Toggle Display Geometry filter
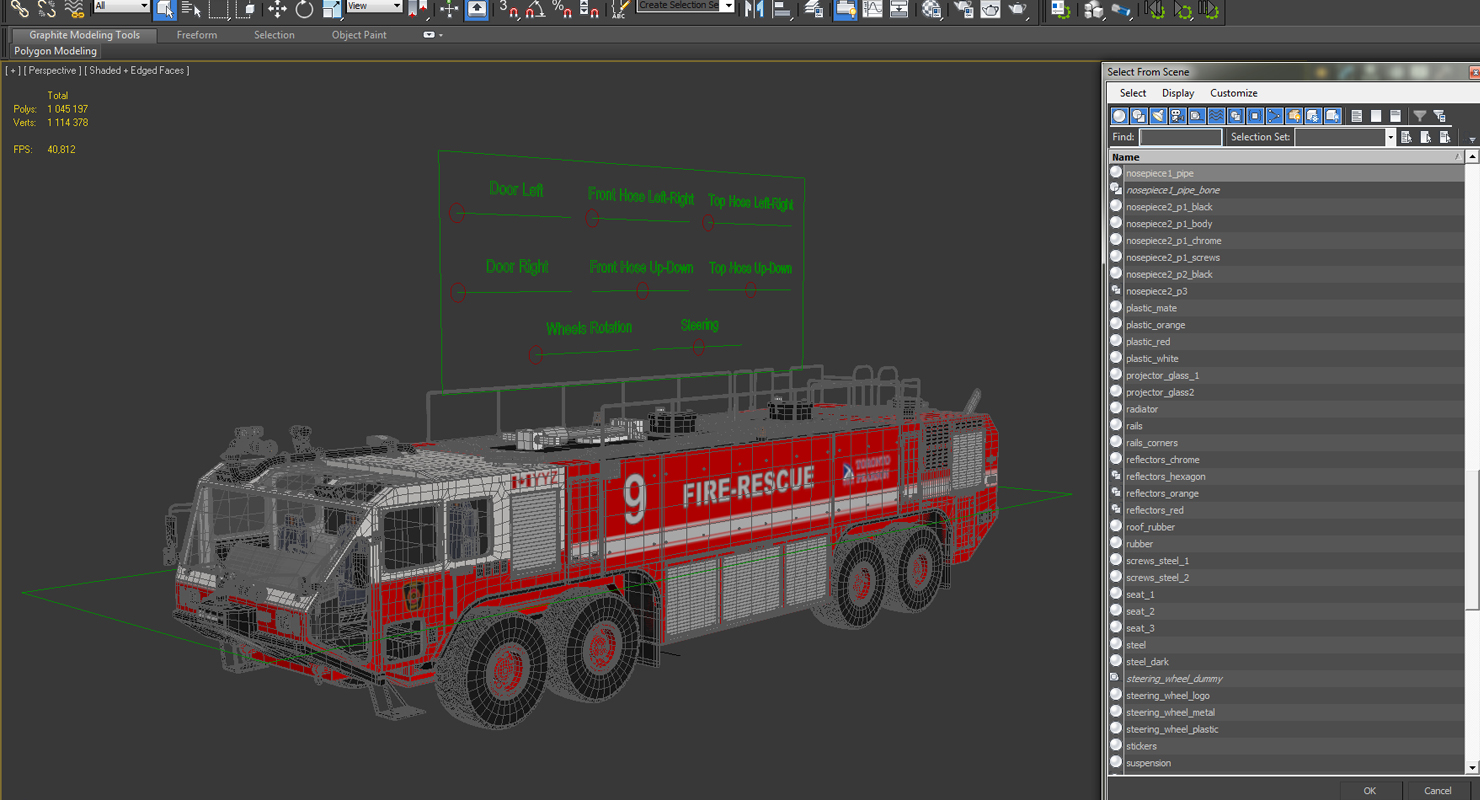Viewport: 1480px width, 800px height. tap(1119, 116)
